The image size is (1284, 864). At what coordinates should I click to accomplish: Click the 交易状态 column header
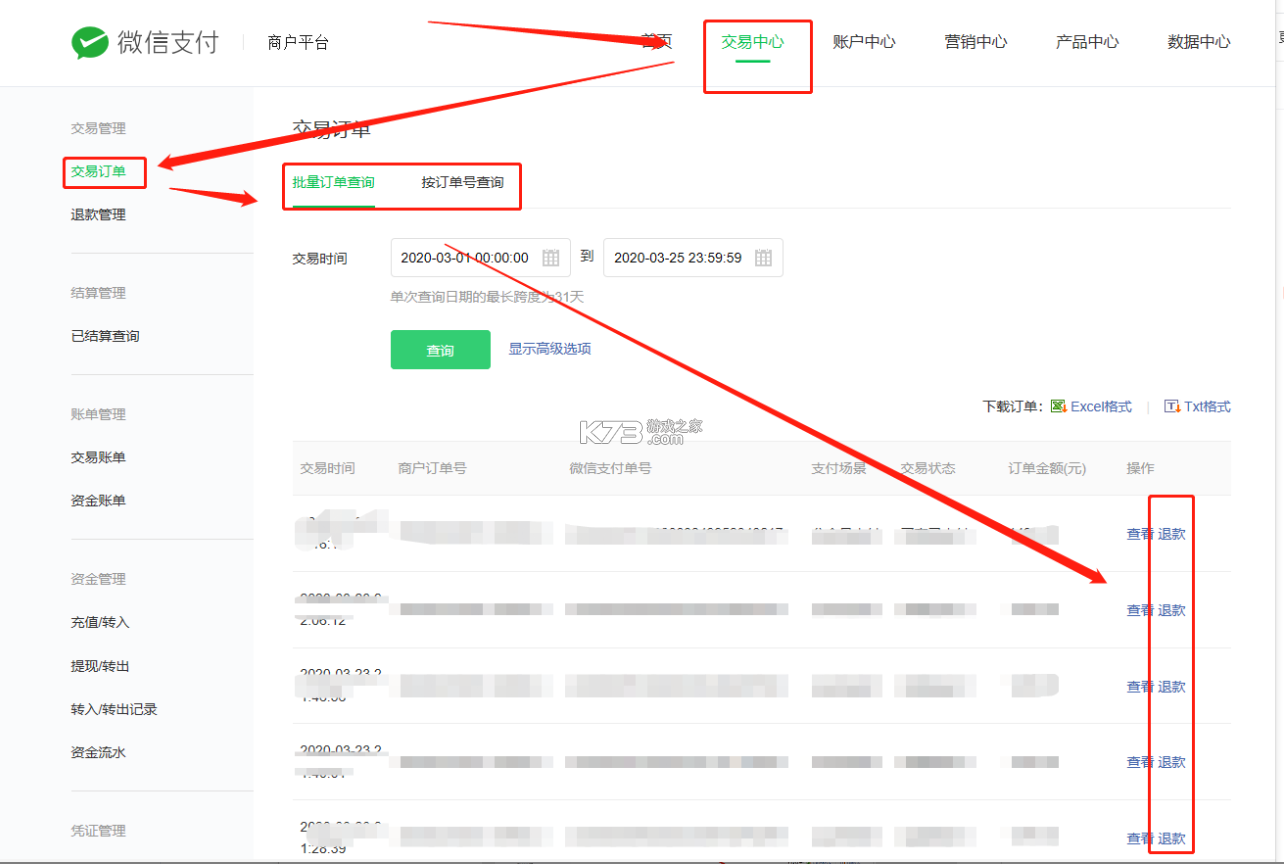(x=928, y=468)
